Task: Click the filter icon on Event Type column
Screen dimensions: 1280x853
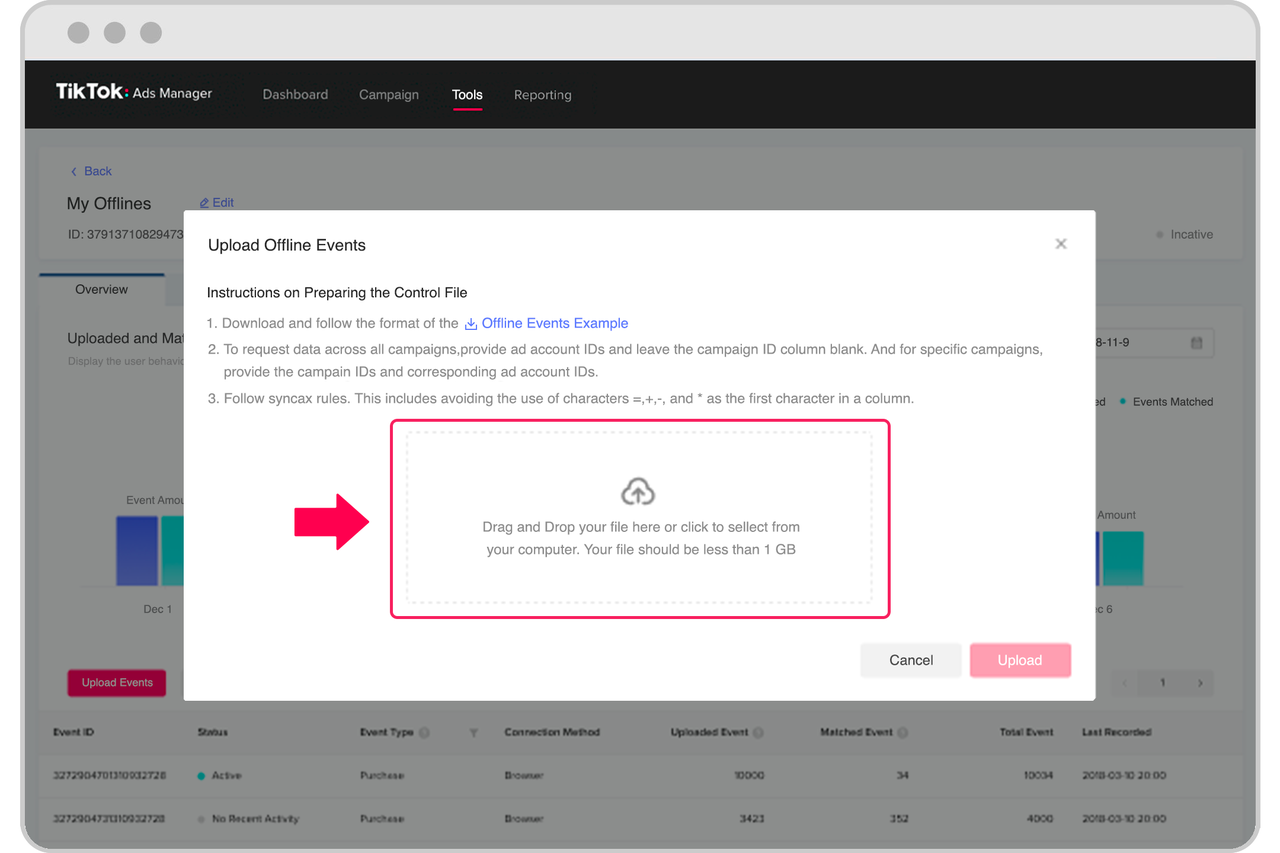Action: [x=473, y=732]
